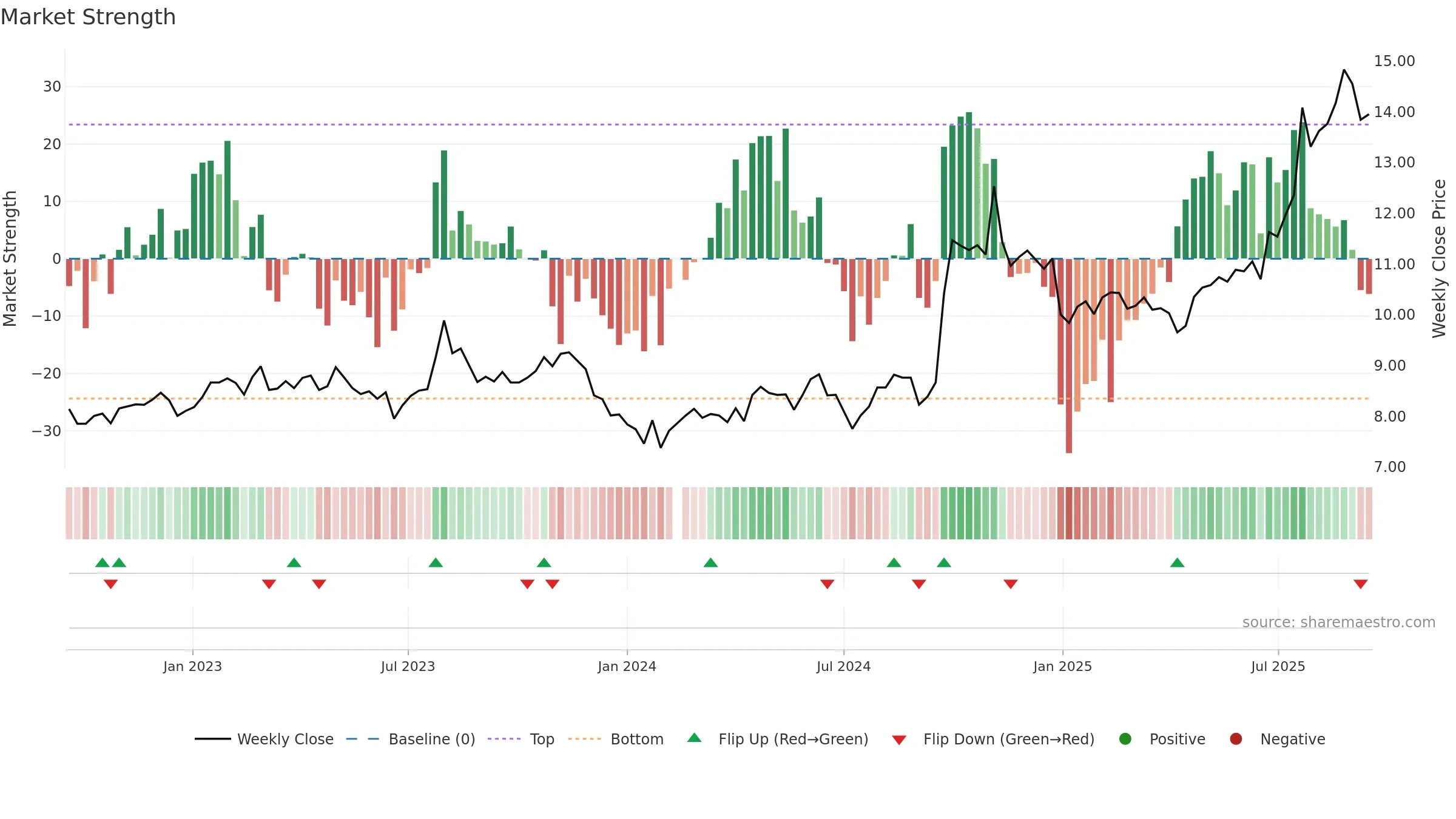Click the Jul 2024 axis label

point(843,666)
